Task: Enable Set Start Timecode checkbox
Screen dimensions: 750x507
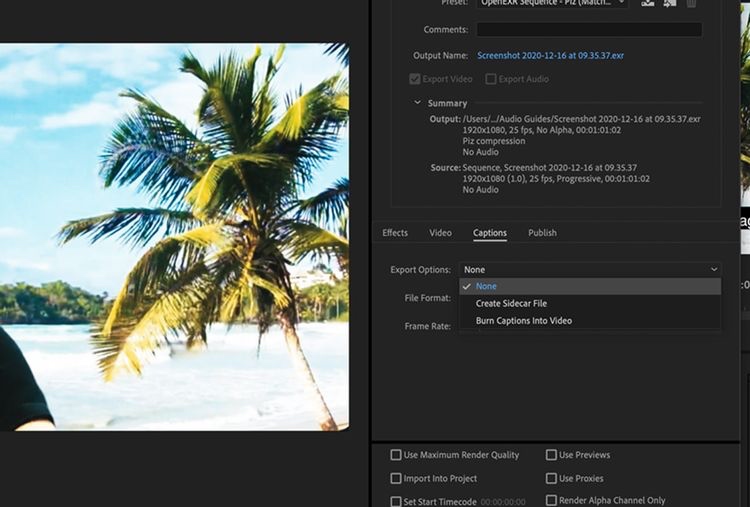Action: click(x=396, y=501)
